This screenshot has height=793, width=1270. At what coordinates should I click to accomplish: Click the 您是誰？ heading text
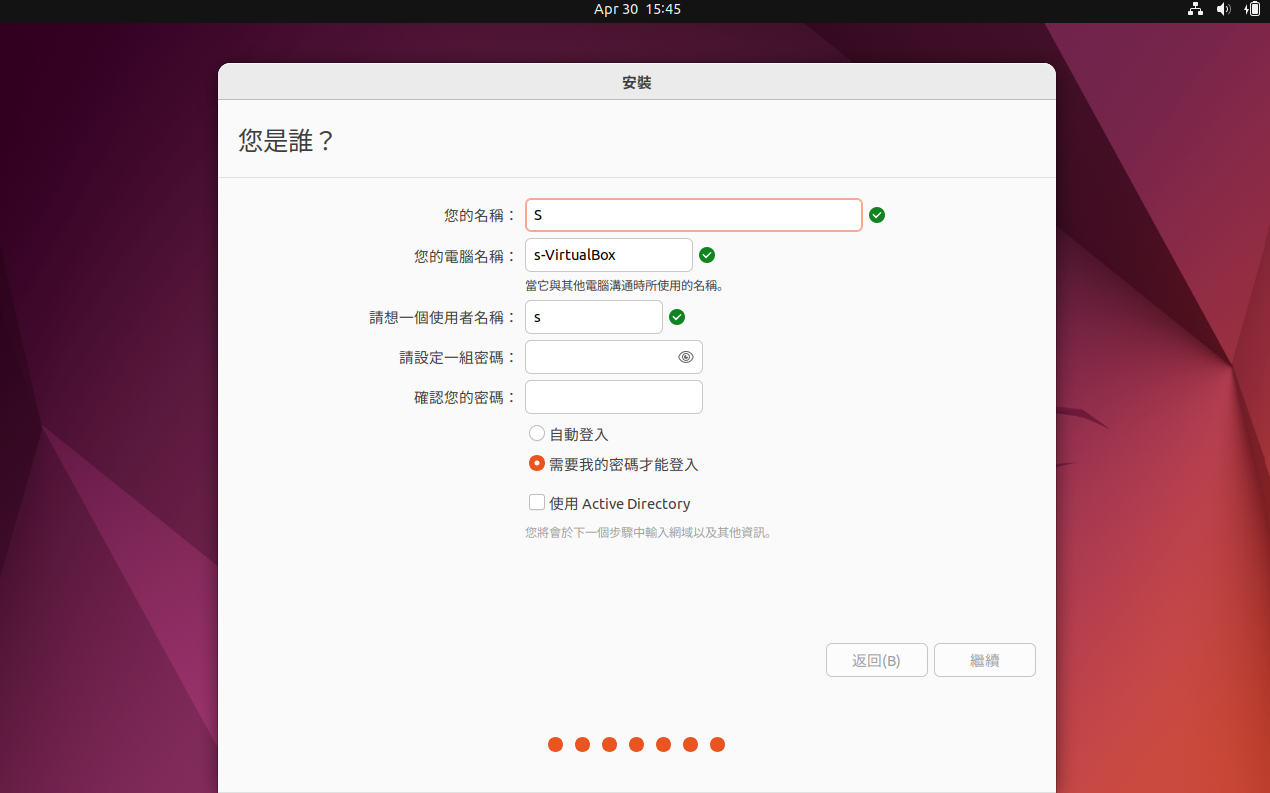pos(286,140)
